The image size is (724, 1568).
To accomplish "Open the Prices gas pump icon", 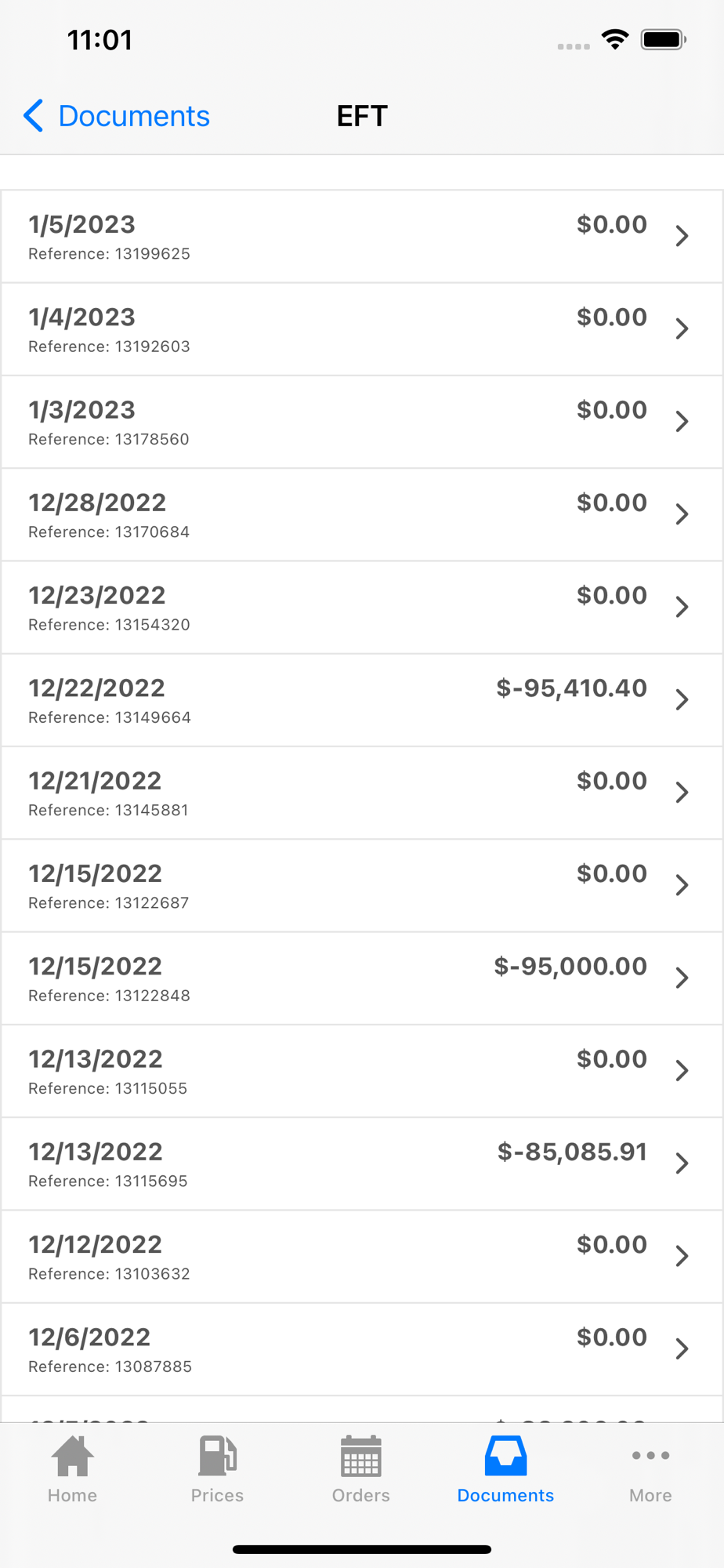I will [x=217, y=1456].
